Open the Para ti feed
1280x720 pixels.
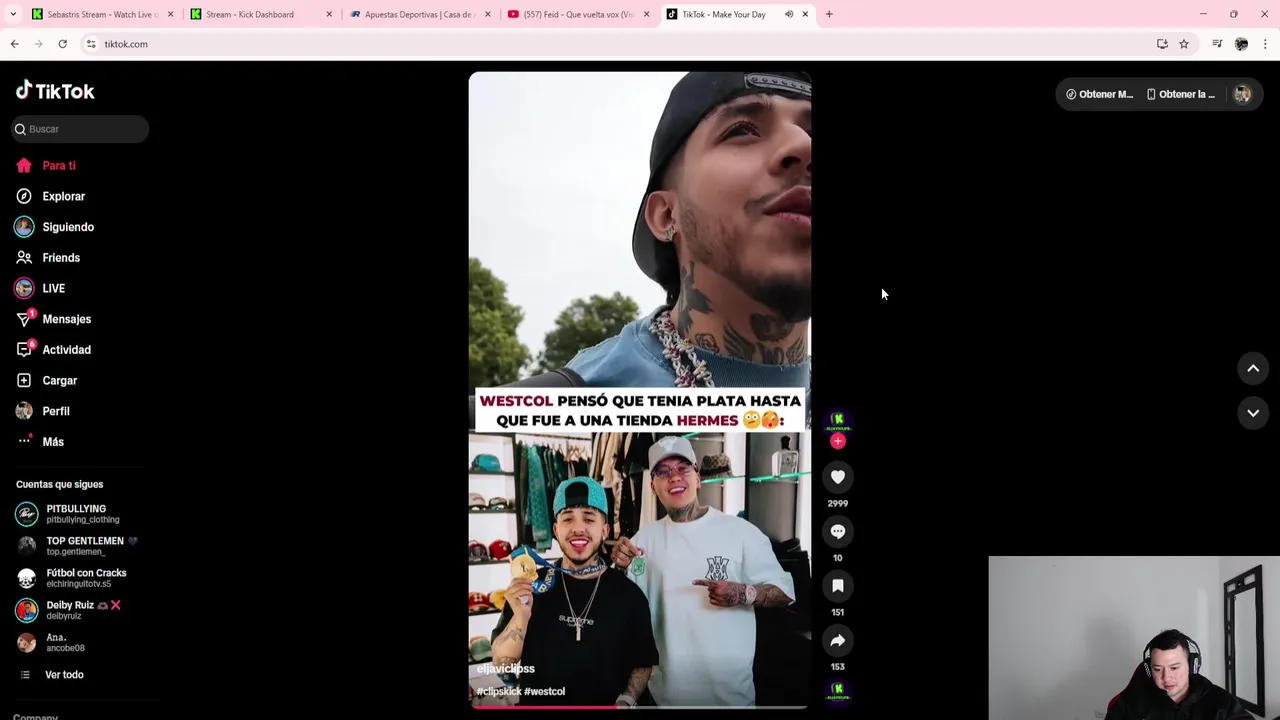pos(59,166)
